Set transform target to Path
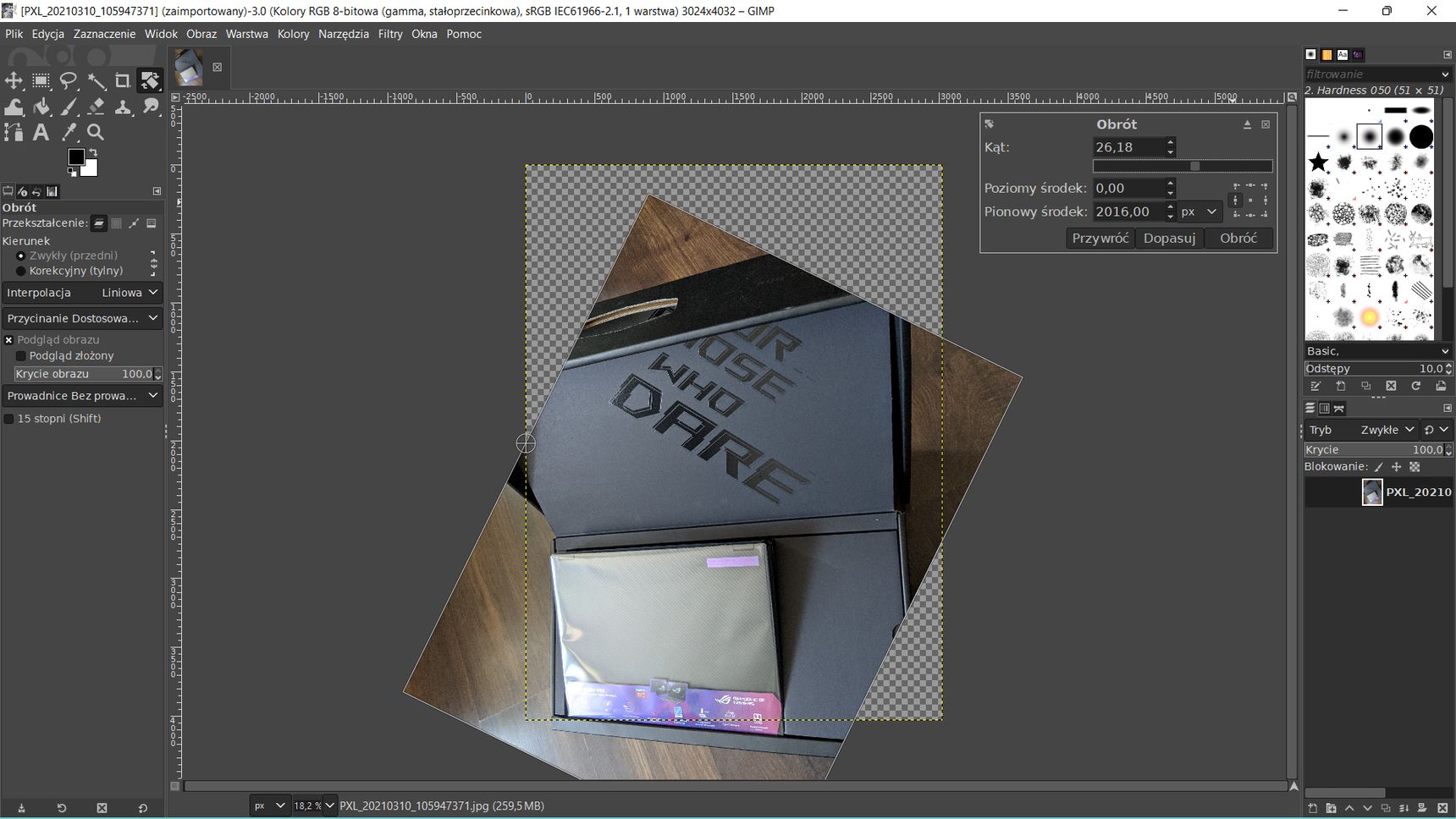This screenshot has height=819, width=1456. 134,223
